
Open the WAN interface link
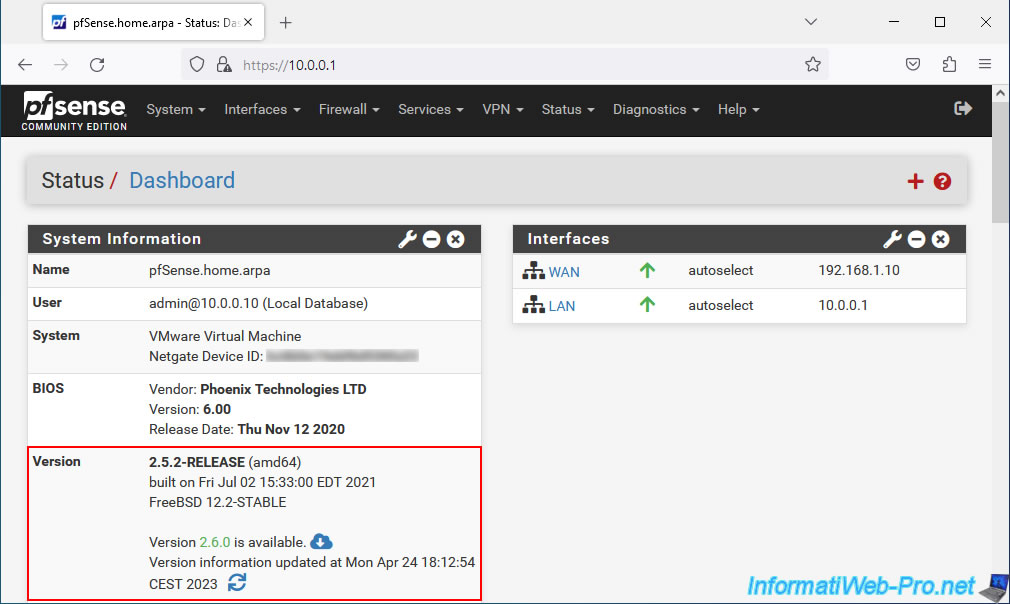click(564, 272)
